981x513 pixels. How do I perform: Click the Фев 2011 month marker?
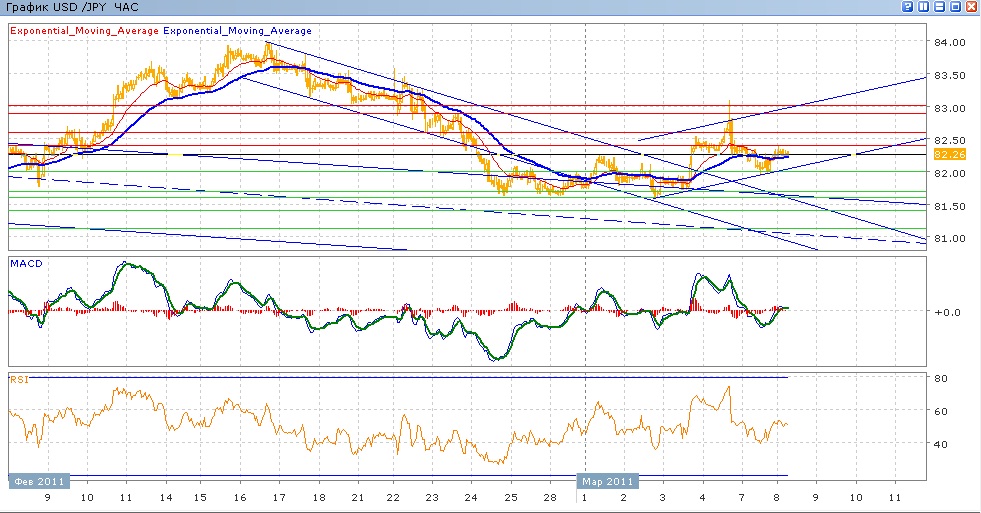[40, 480]
